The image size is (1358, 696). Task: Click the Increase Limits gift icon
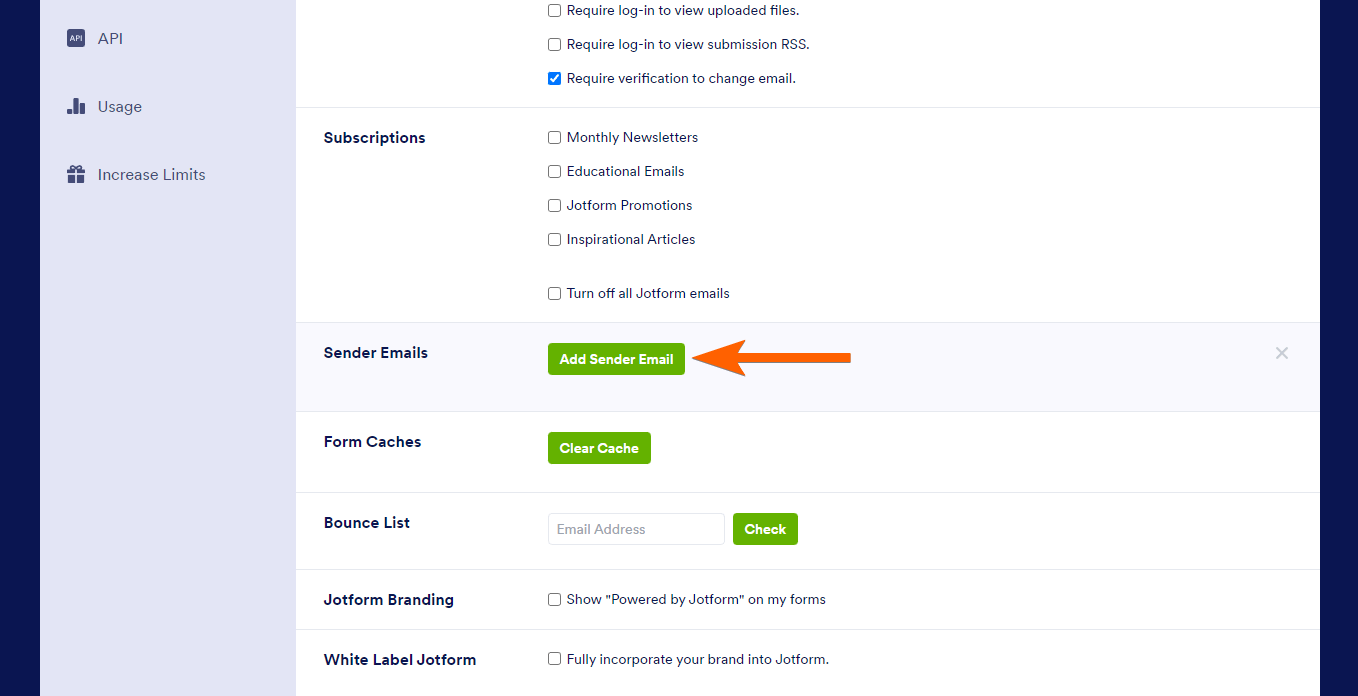point(76,174)
